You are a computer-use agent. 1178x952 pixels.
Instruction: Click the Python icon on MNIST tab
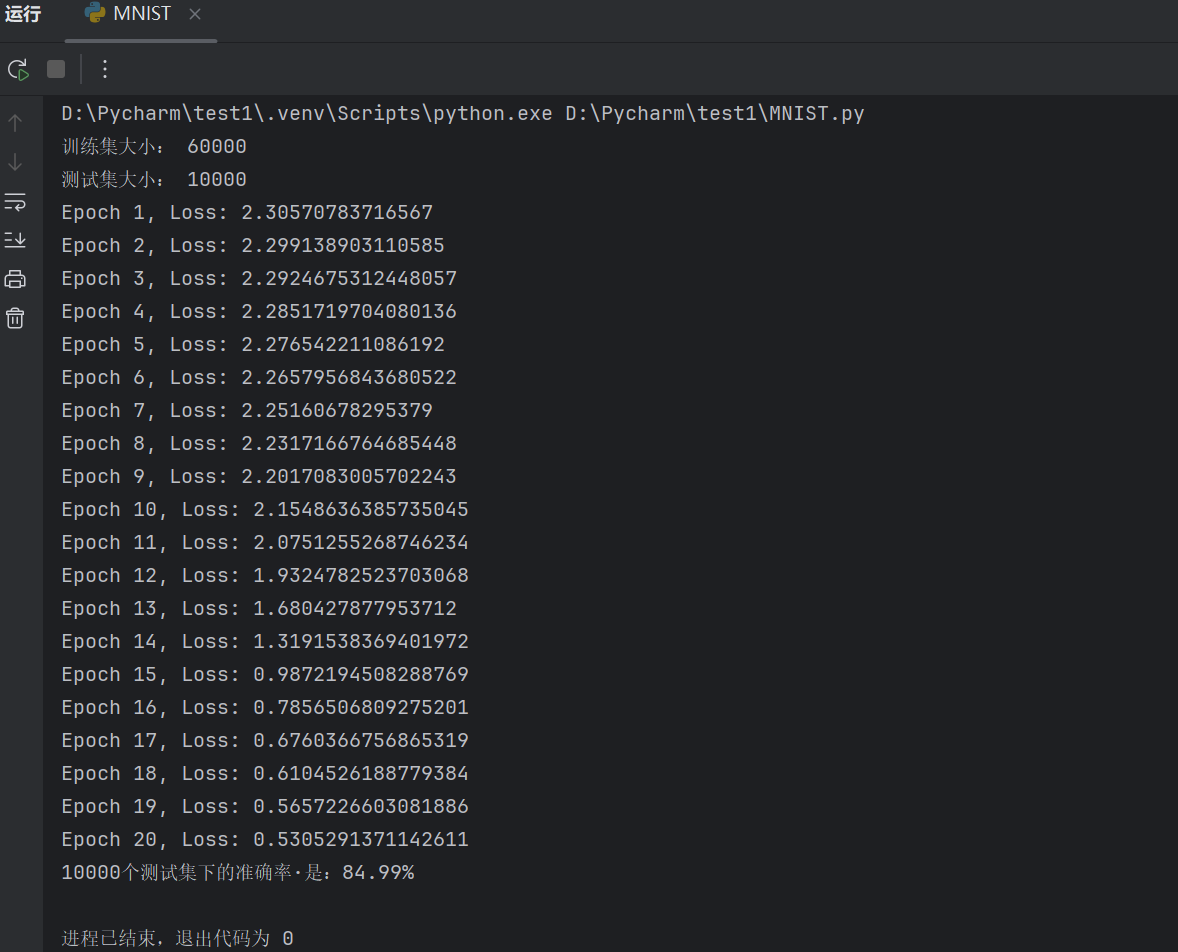(x=96, y=13)
